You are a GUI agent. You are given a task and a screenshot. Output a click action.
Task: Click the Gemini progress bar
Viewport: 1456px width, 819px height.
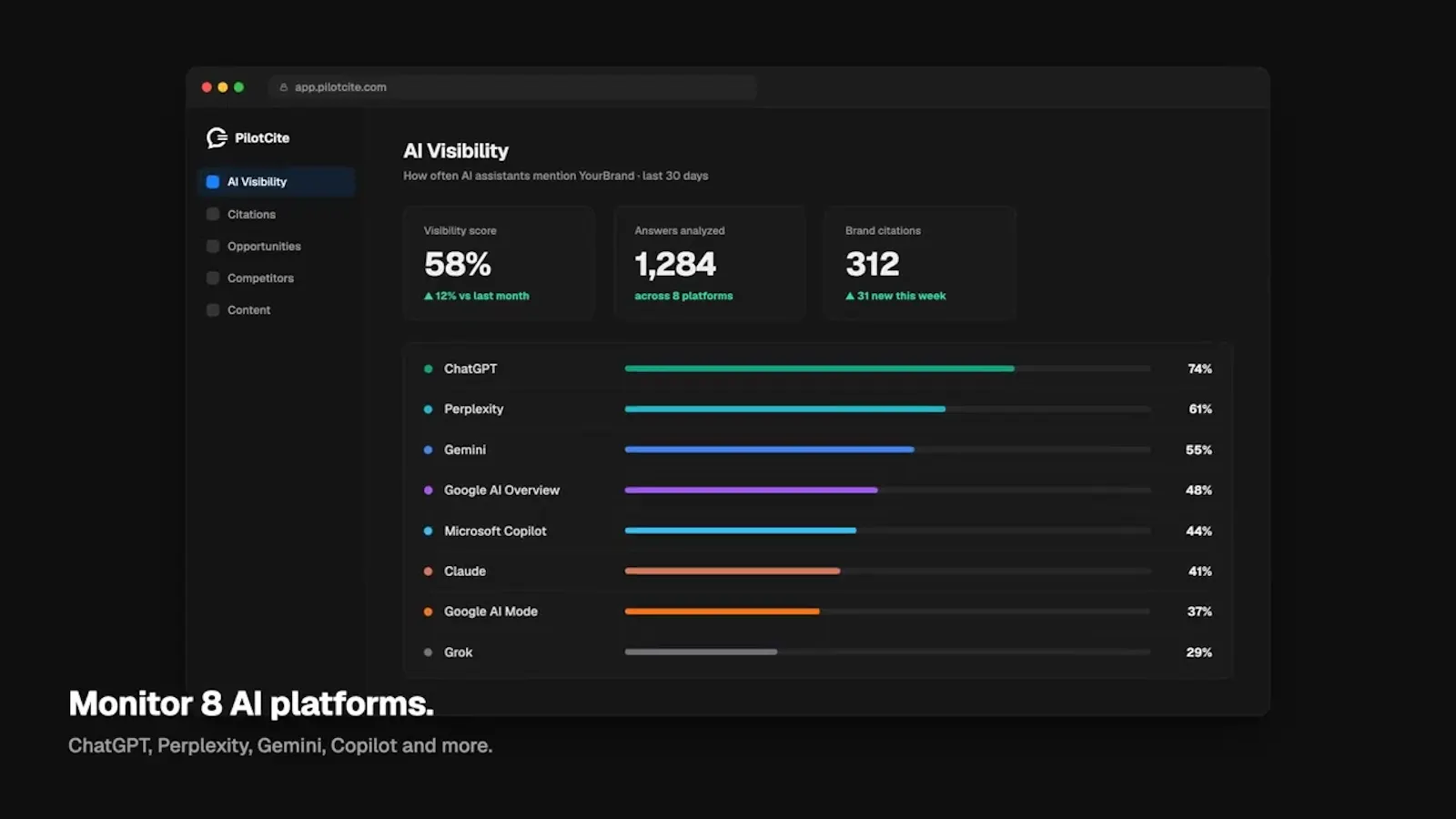click(x=888, y=450)
